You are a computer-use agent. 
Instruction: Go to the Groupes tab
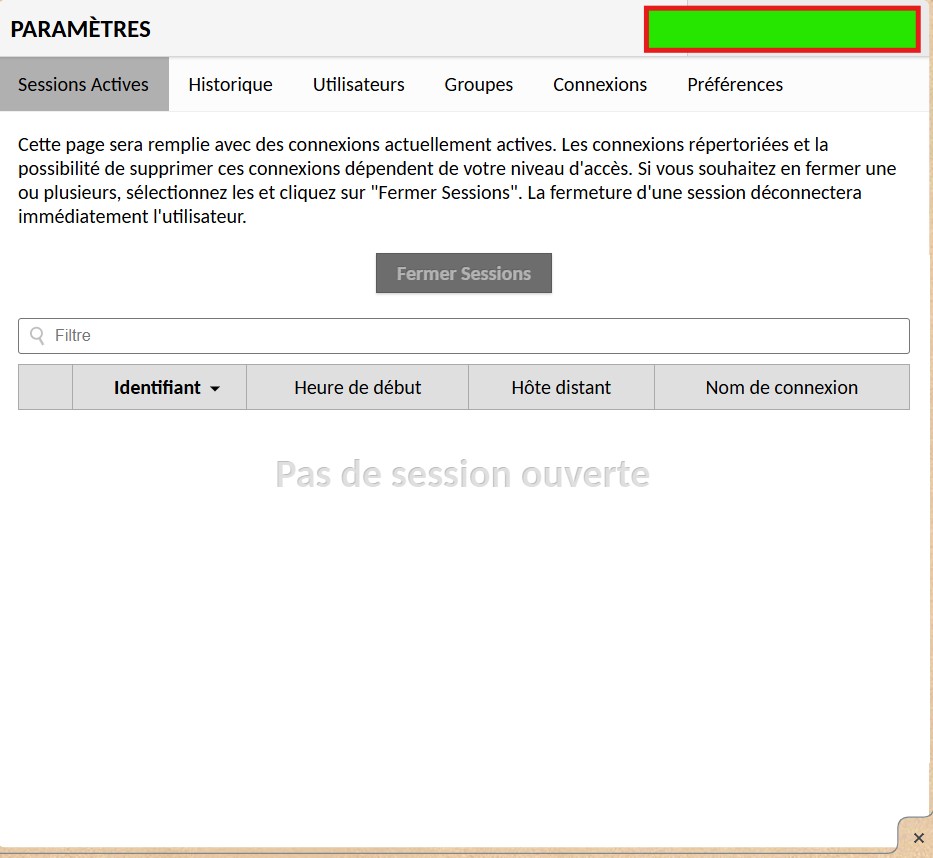pos(478,84)
